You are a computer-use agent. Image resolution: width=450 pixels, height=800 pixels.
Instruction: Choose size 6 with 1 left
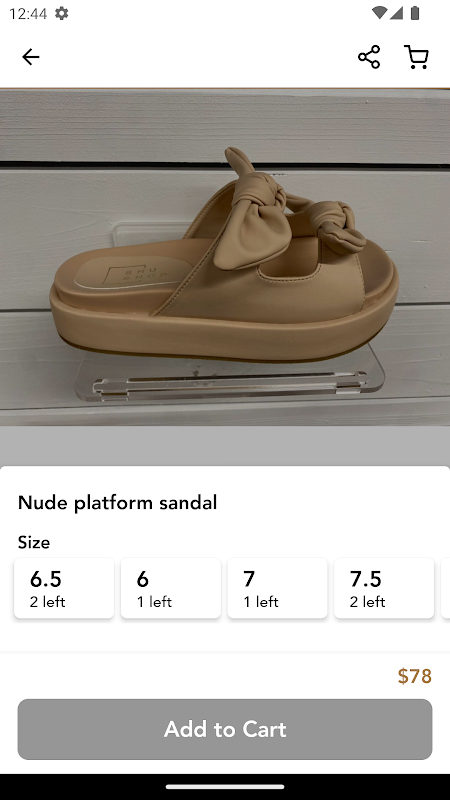[x=171, y=588]
